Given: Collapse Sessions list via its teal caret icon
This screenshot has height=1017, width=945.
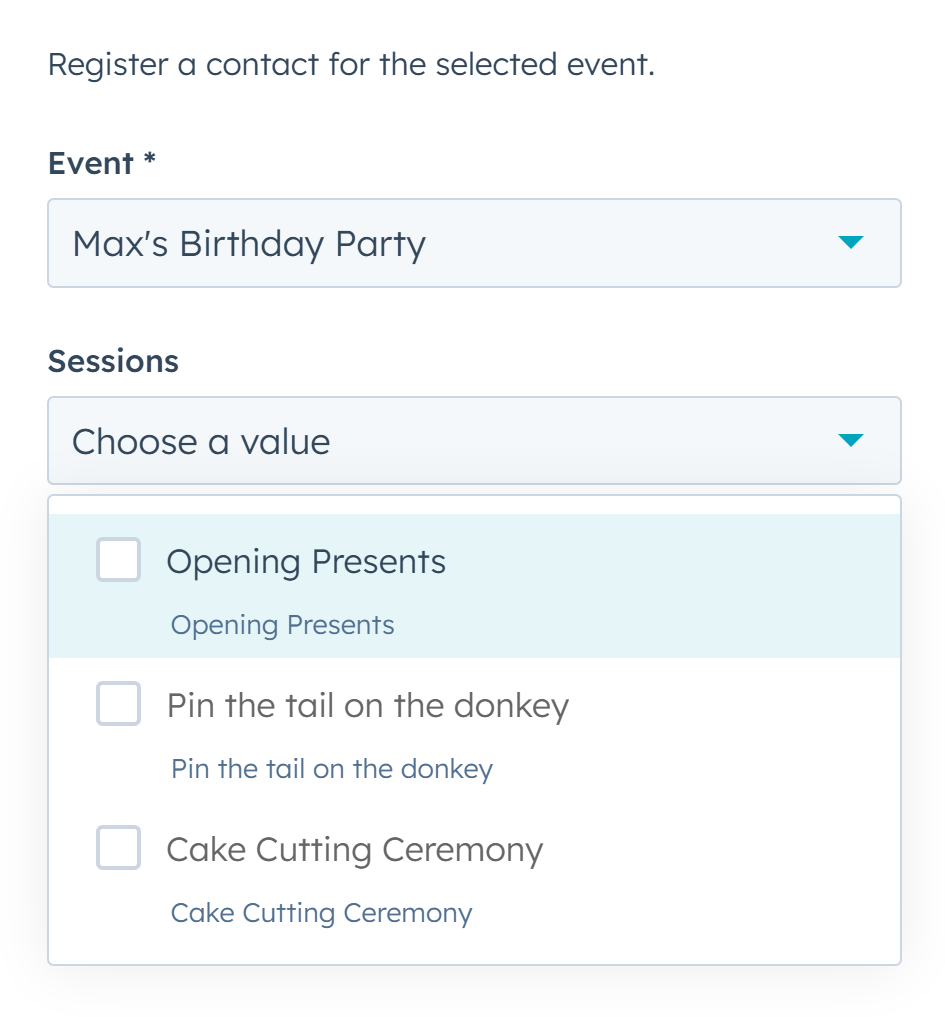Looking at the screenshot, I should (850, 441).
